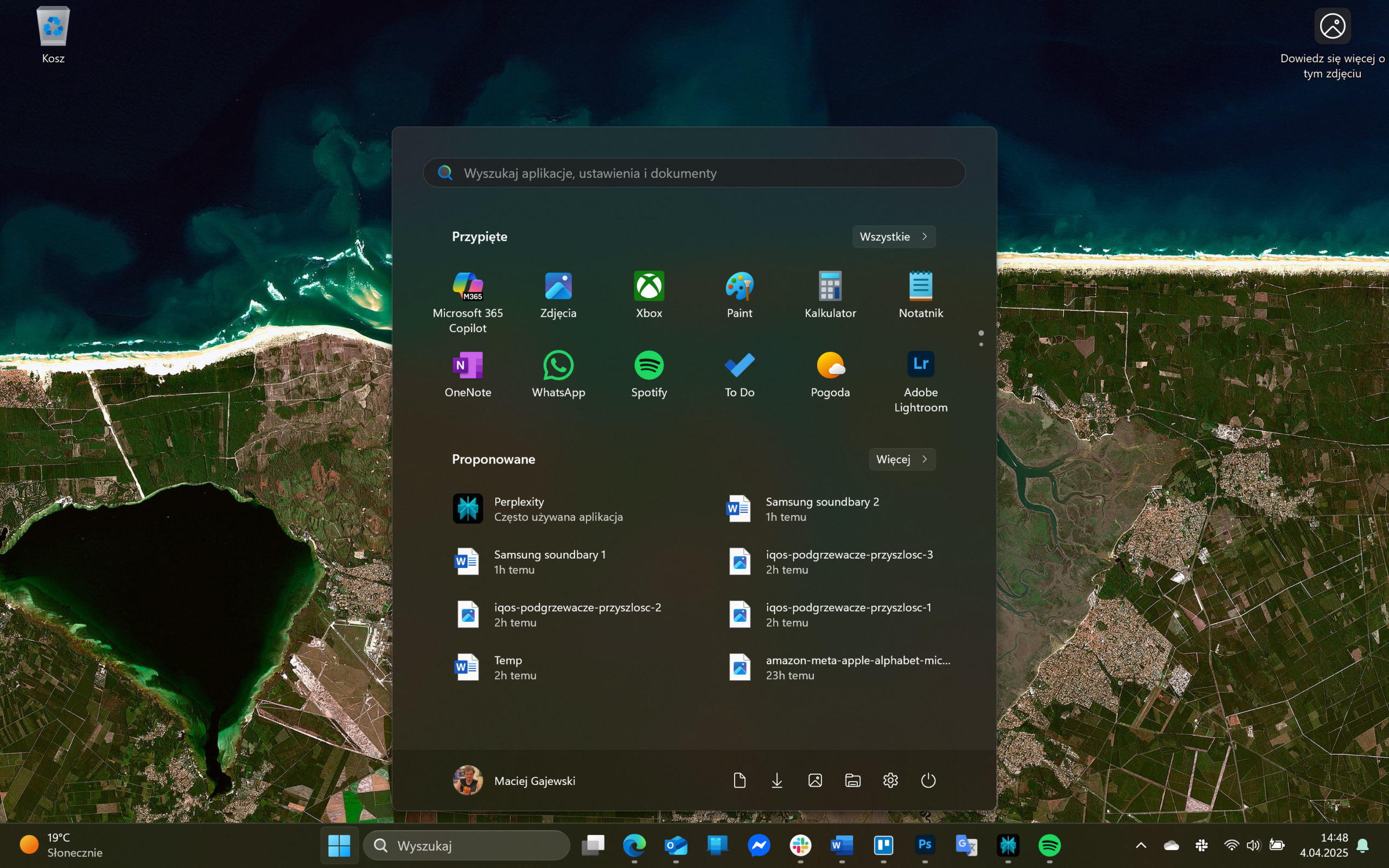Viewport: 1389px width, 868px height.
Task: Open Photoshop on the taskbar
Action: tap(925, 845)
